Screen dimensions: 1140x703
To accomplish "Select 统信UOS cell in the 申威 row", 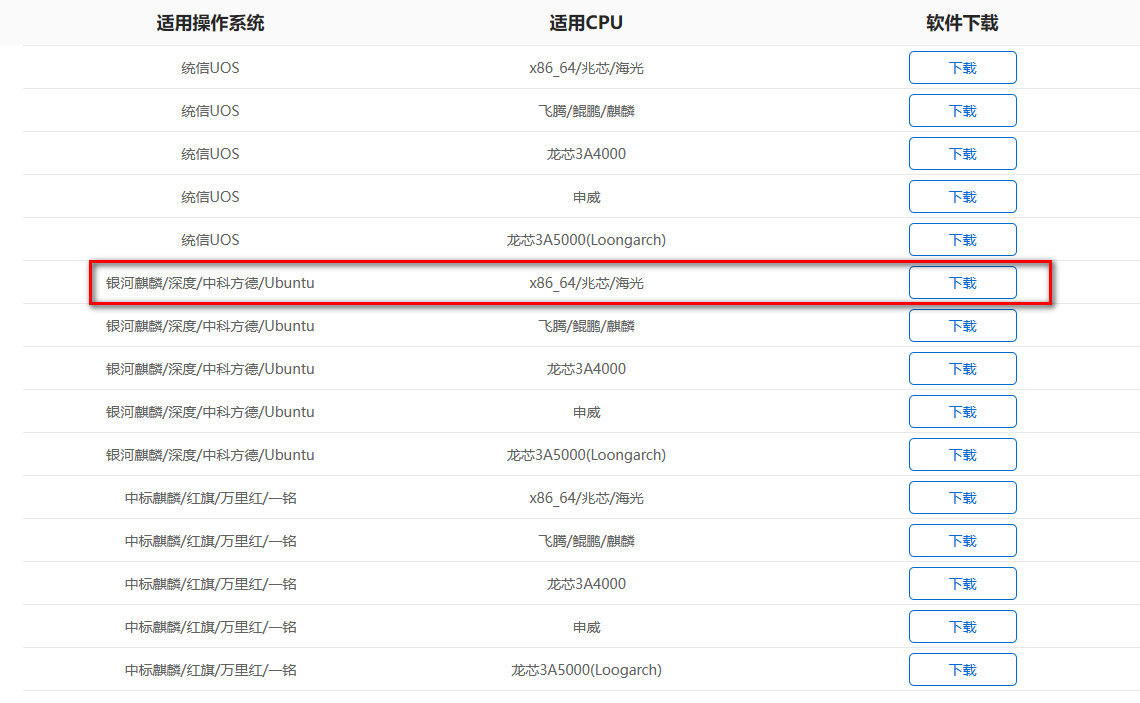I will point(210,196).
